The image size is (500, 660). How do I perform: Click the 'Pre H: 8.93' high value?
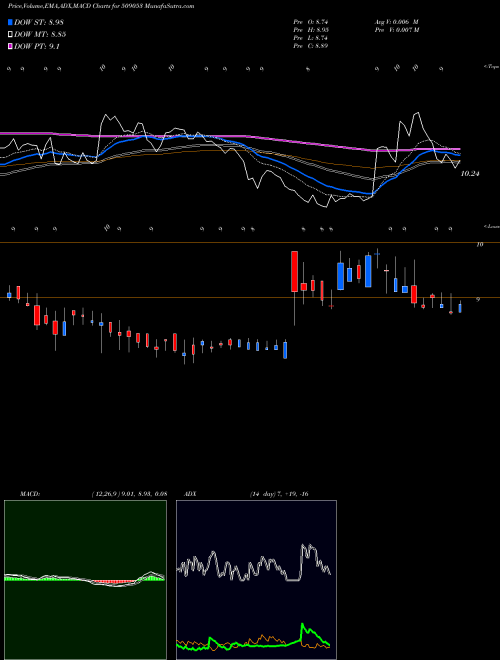pyautogui.click(x=311, y=30)
